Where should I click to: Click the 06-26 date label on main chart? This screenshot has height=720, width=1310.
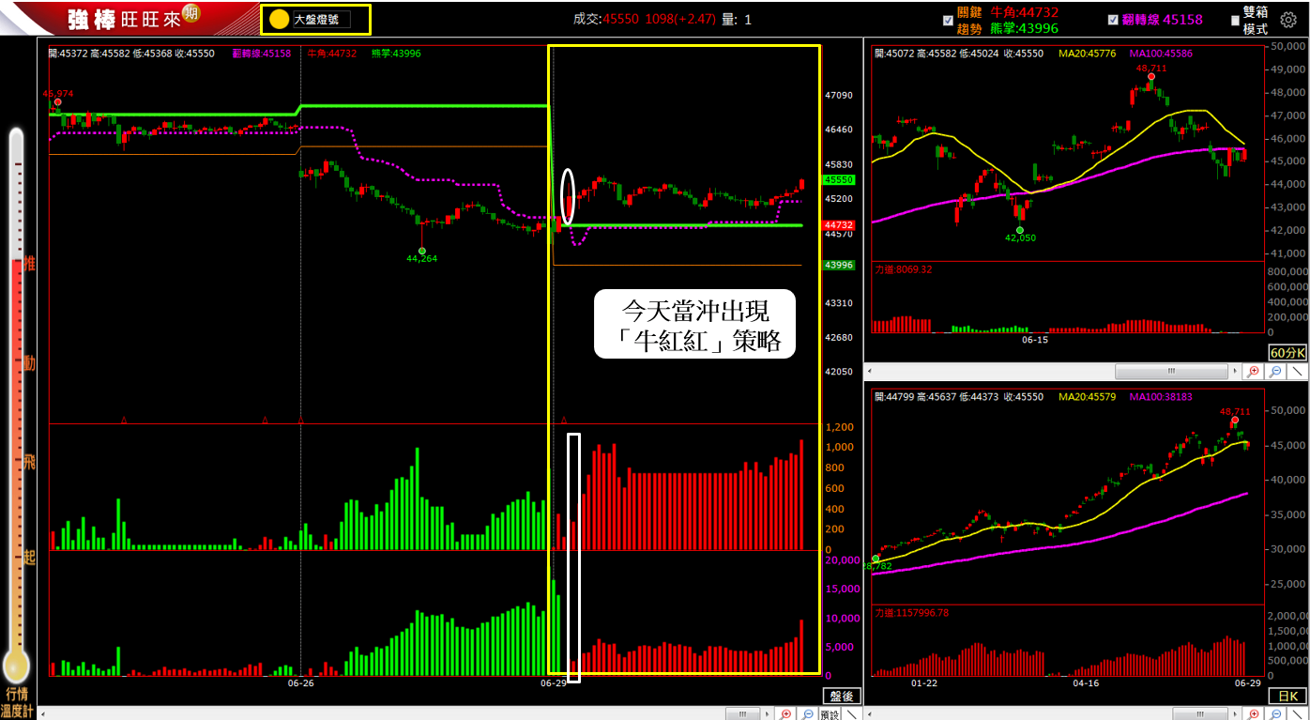click(x=301, y=684)
